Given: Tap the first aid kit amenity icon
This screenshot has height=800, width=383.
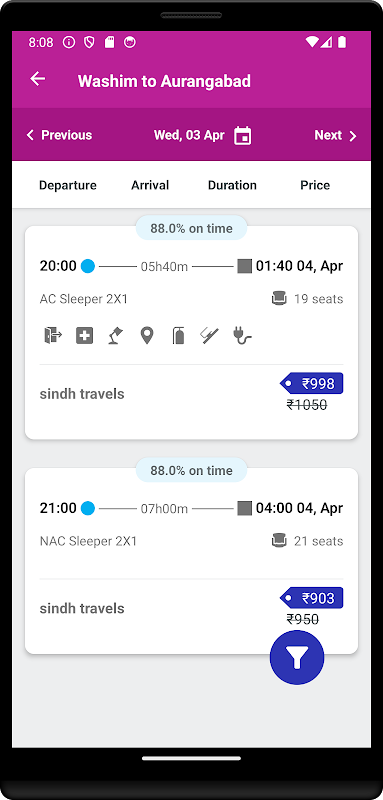Looking at the screenshot, I should pyautogui.click(x=85, y=336).
